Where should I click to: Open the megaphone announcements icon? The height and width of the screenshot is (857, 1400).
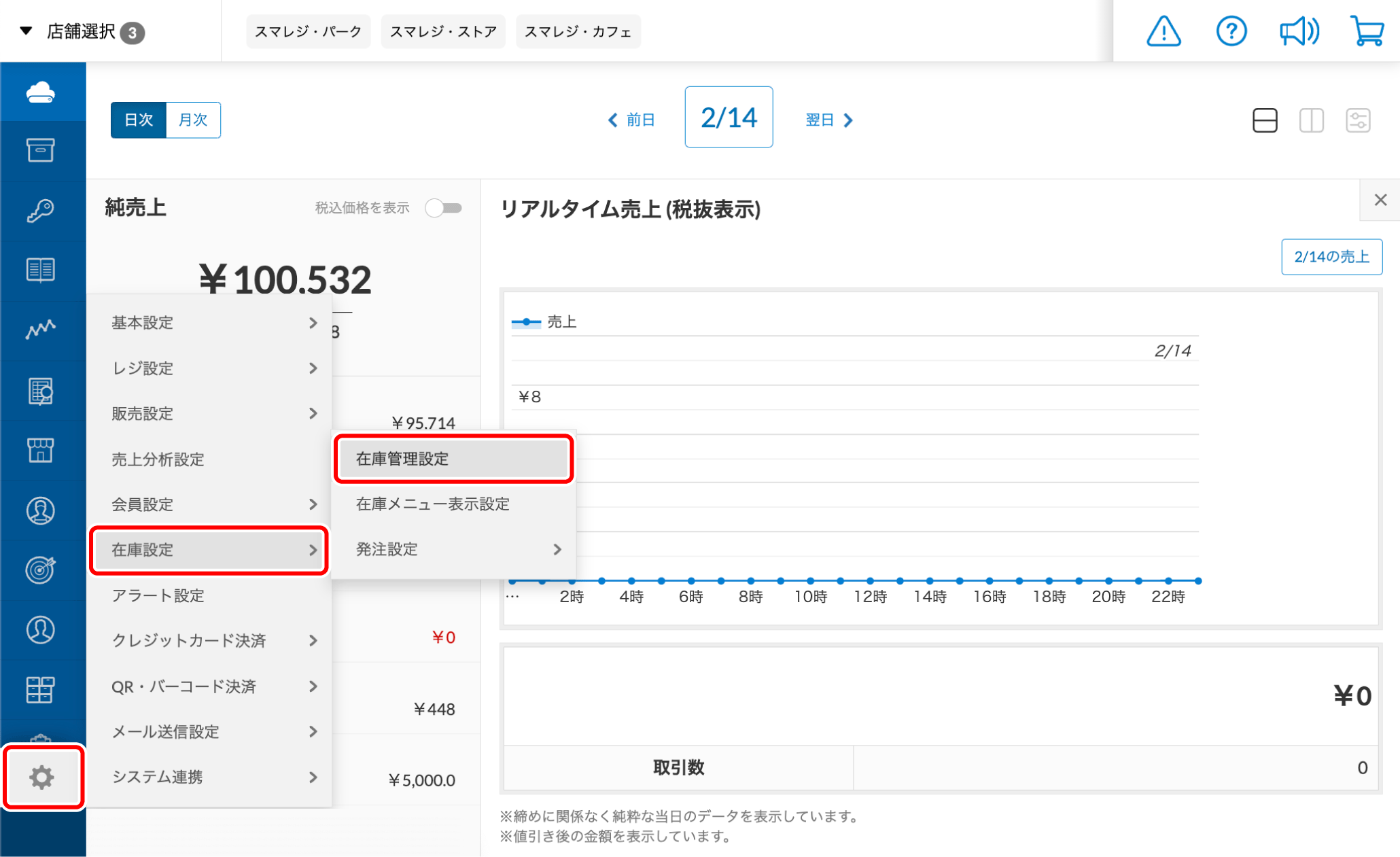point(1299,31)
